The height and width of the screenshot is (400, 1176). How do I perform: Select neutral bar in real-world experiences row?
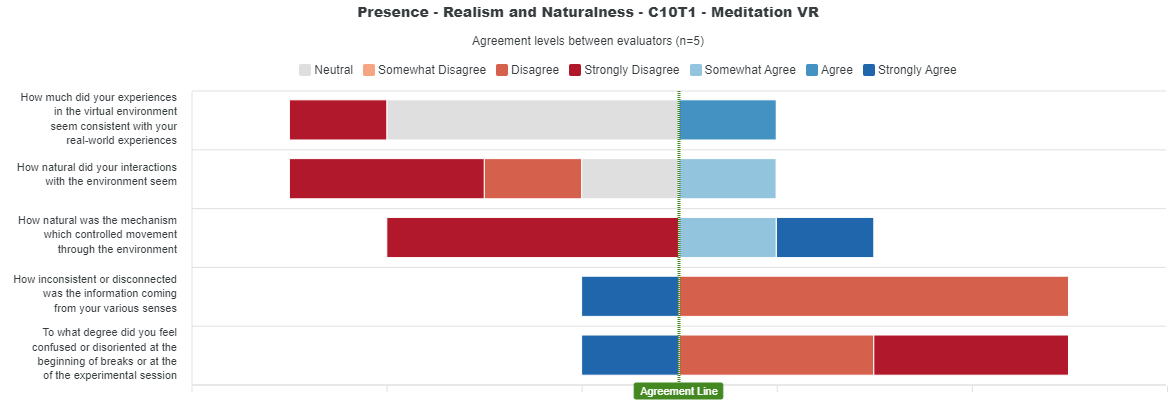pyautogui.click(x=532, y=120)
